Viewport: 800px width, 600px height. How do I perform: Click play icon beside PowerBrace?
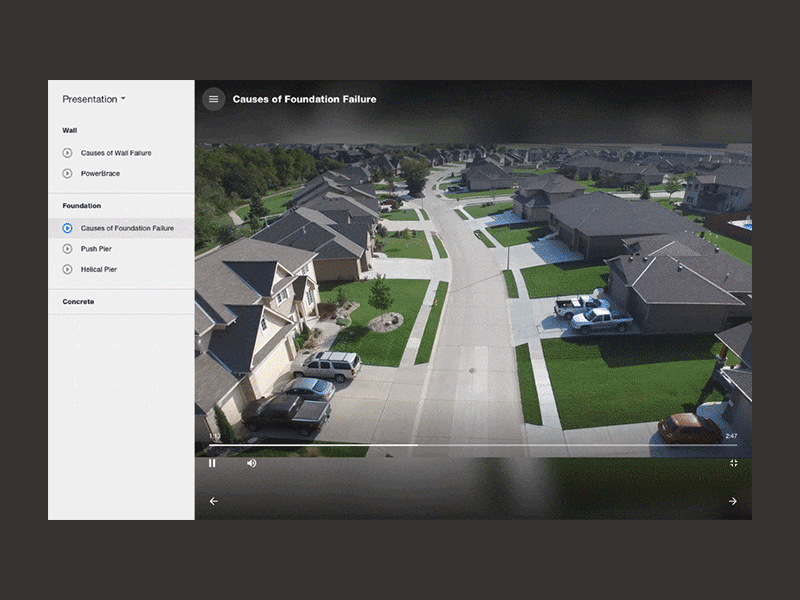(67, 173)
